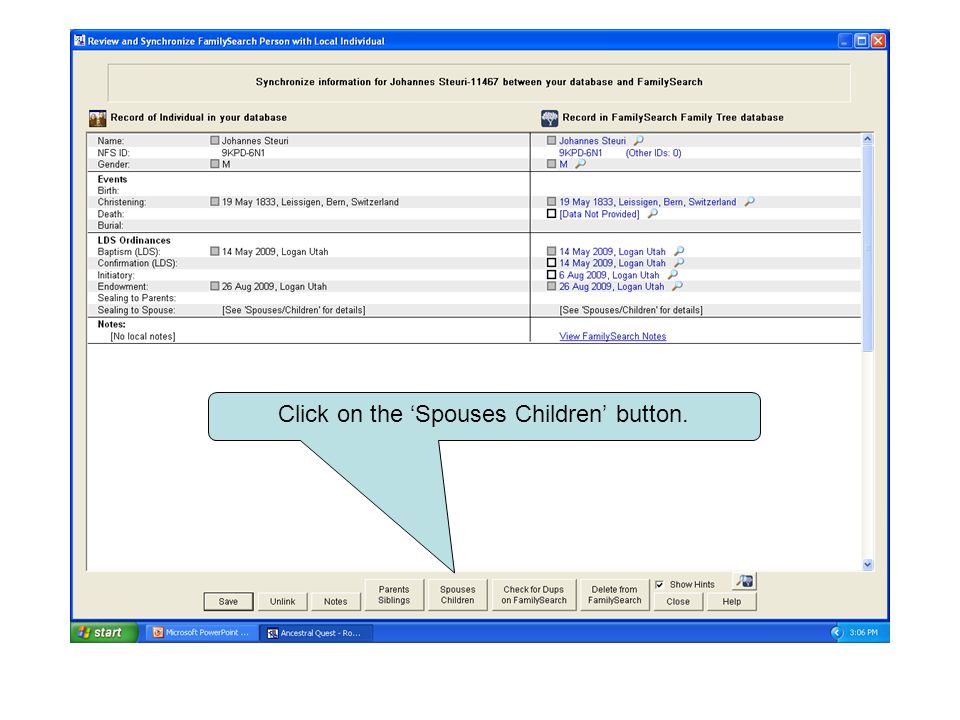
Task: Click the Other IDs: 0 link
Action: (653, 152)
